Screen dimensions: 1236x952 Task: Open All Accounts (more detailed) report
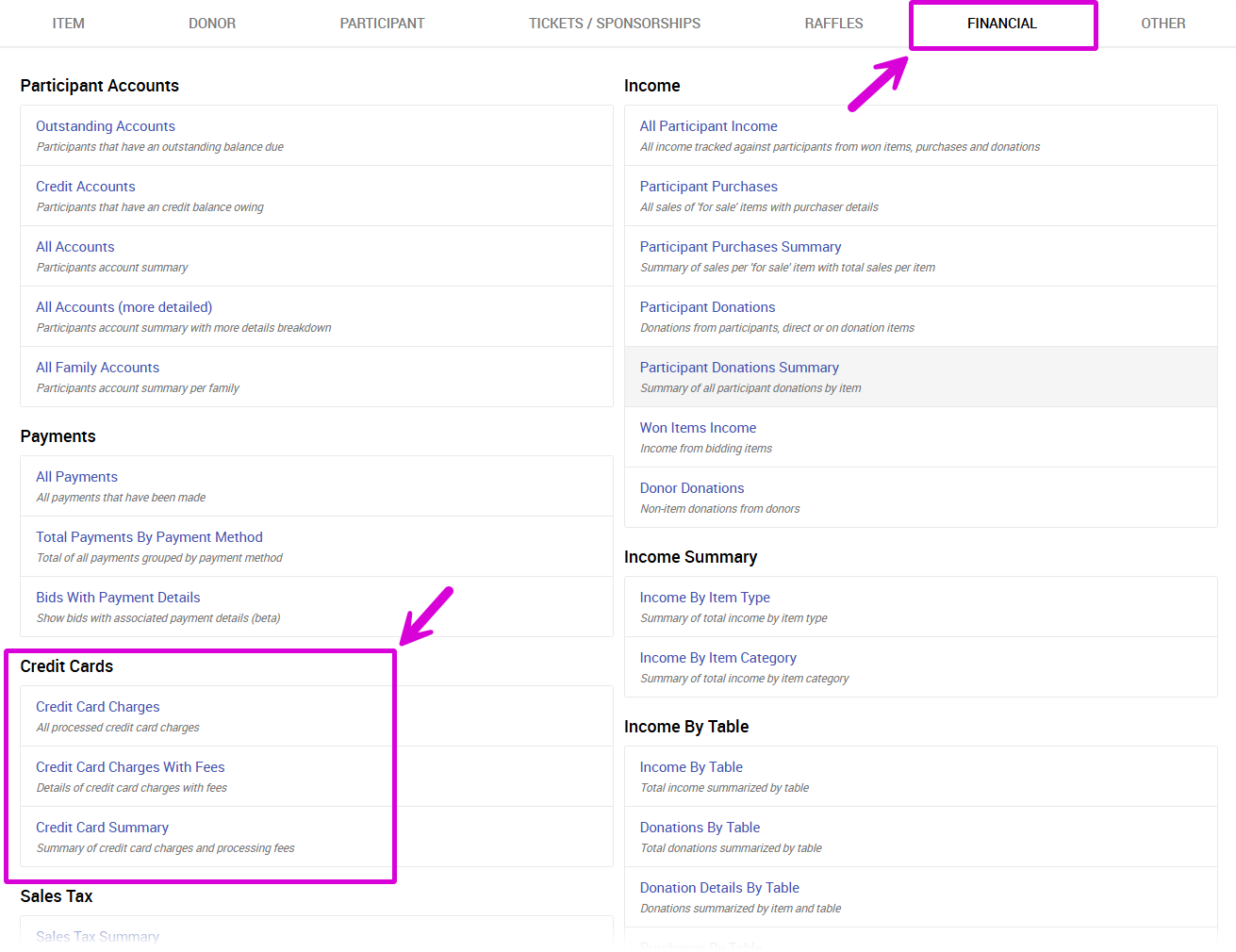tap(124, 307)
